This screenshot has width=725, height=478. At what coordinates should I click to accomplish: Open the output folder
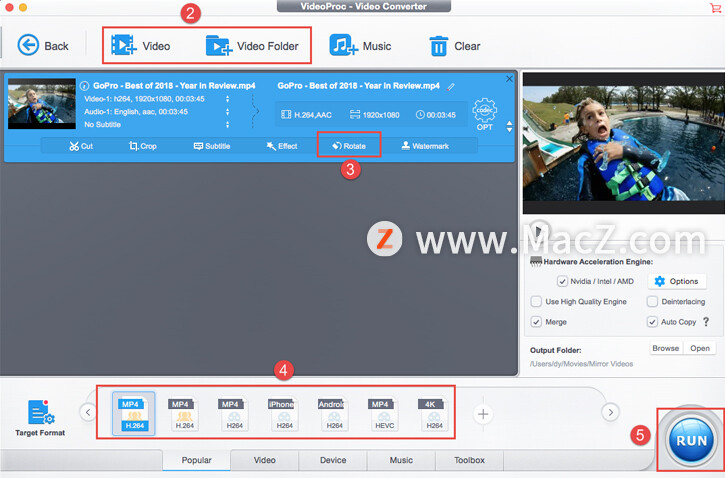point(700,348)
